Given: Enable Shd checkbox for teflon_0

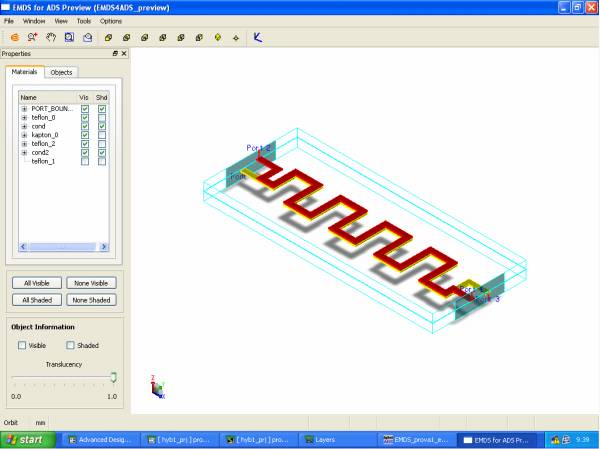Looking at the screenshot, I should pyautogui.click(x=101, y=118).
